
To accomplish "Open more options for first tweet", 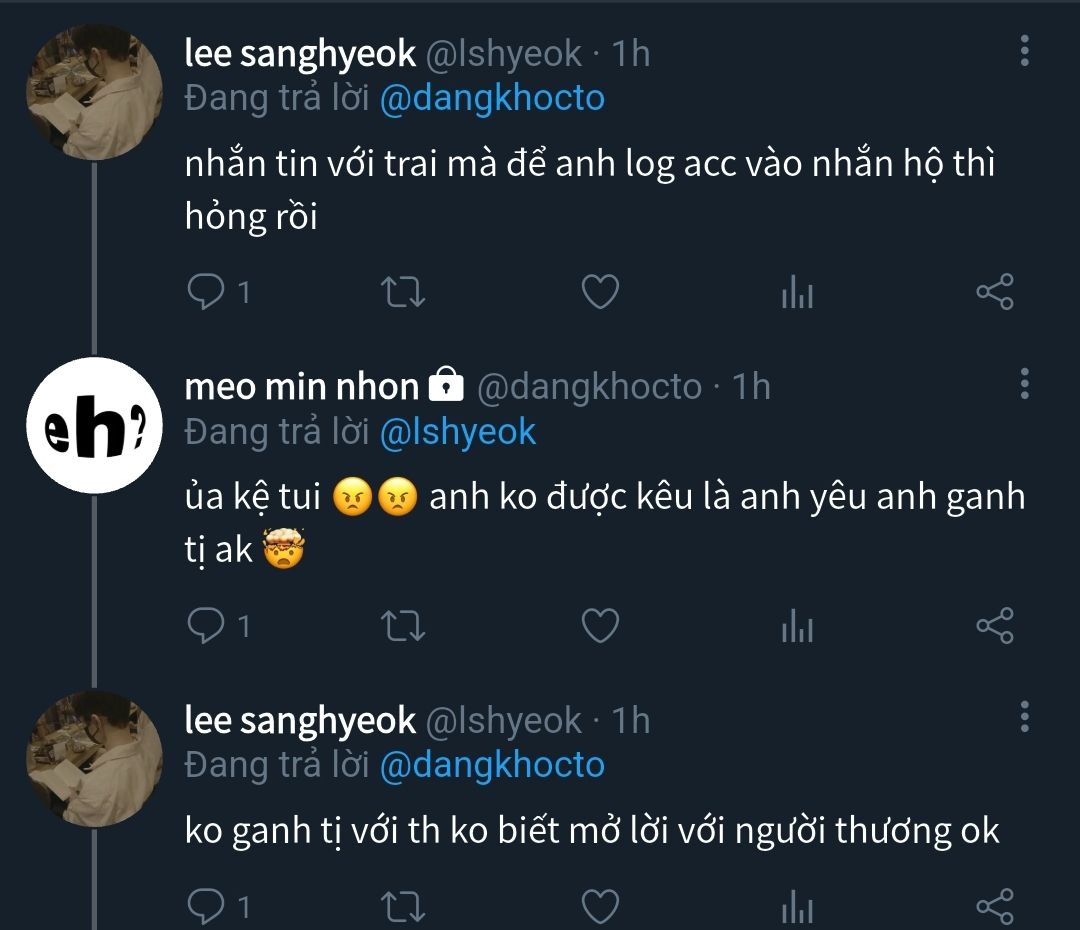I will click(x=1024, y=50).
